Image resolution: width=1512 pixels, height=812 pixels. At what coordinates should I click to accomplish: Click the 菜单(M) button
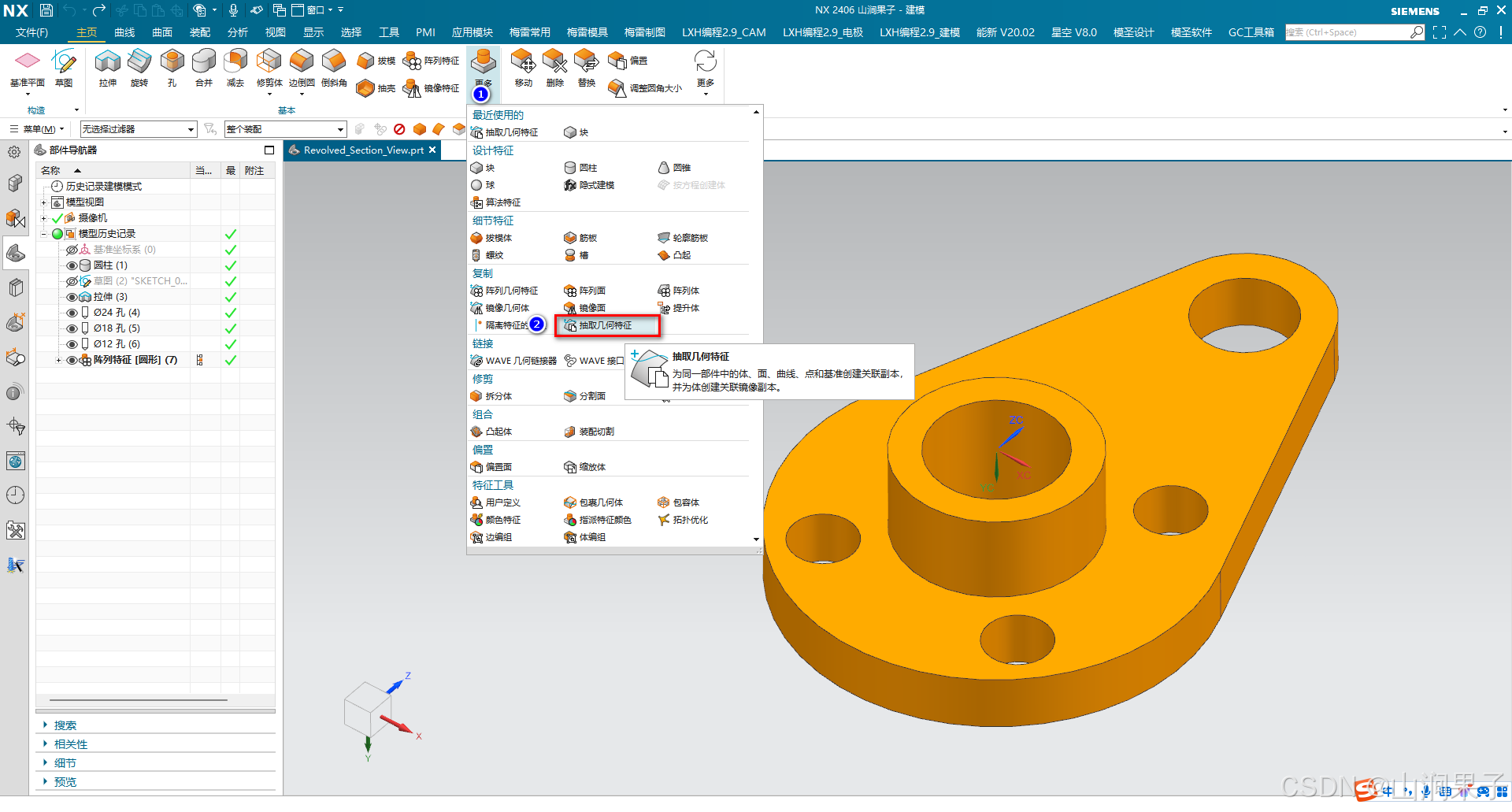(38, 129)
